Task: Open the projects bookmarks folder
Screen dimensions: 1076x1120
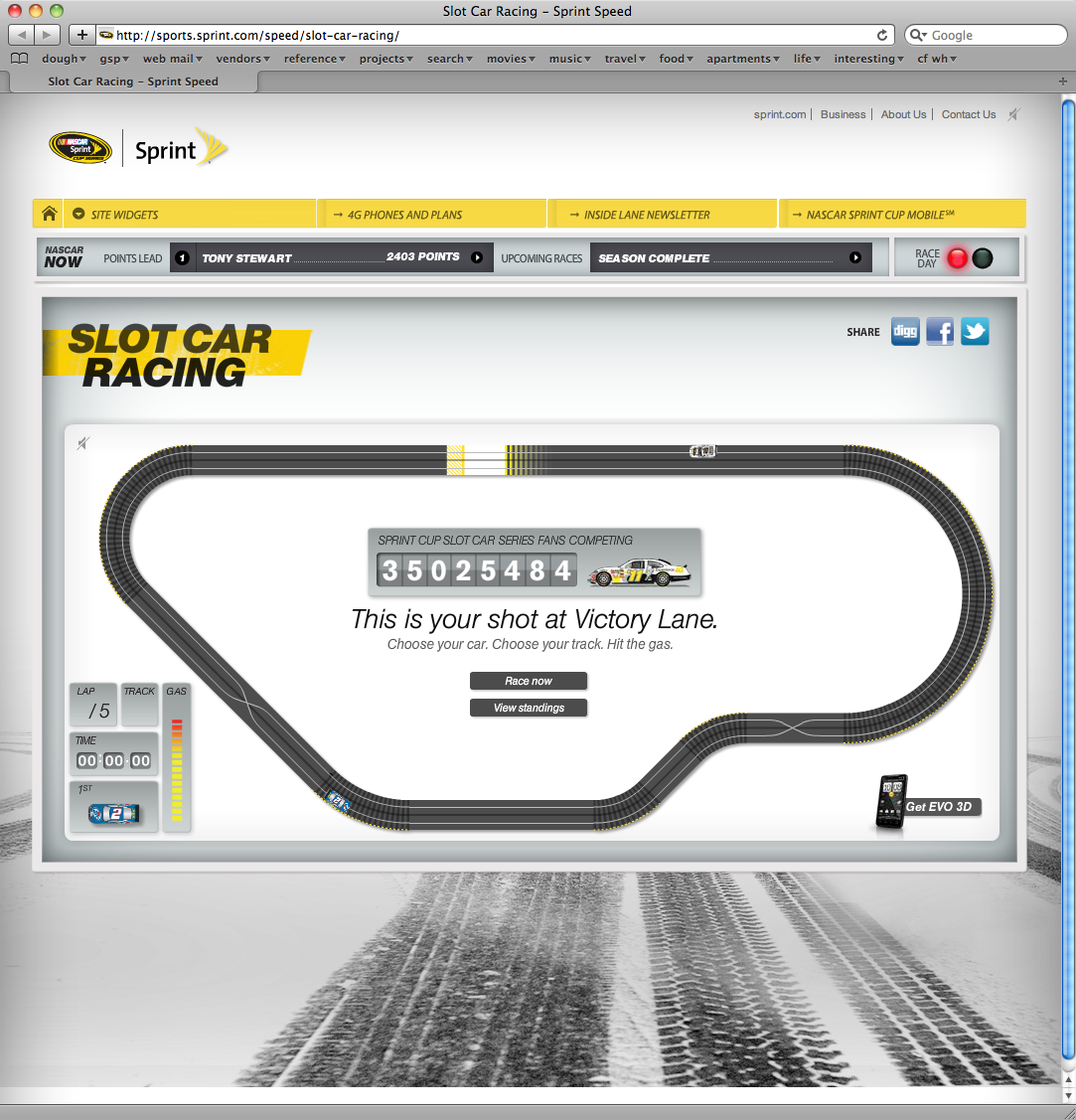Action: (385, 59)
